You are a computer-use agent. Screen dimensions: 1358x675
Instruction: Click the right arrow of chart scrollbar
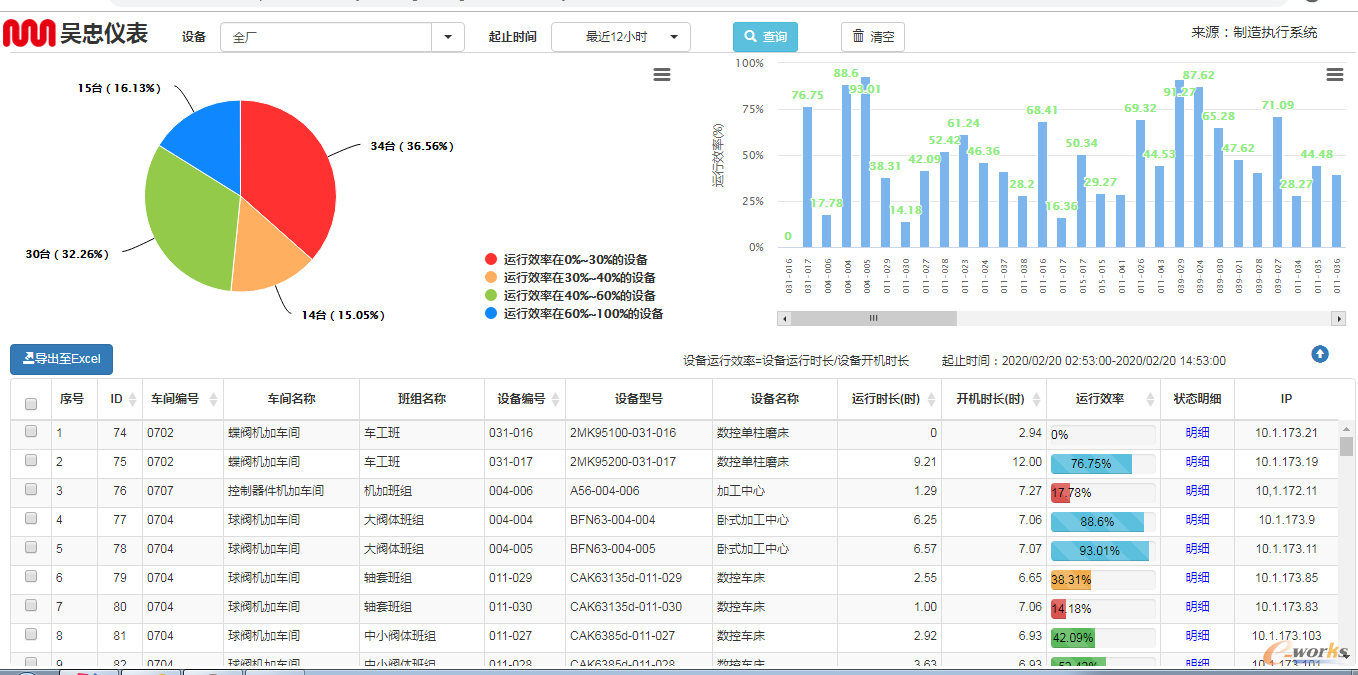[x=1339, y=318]
